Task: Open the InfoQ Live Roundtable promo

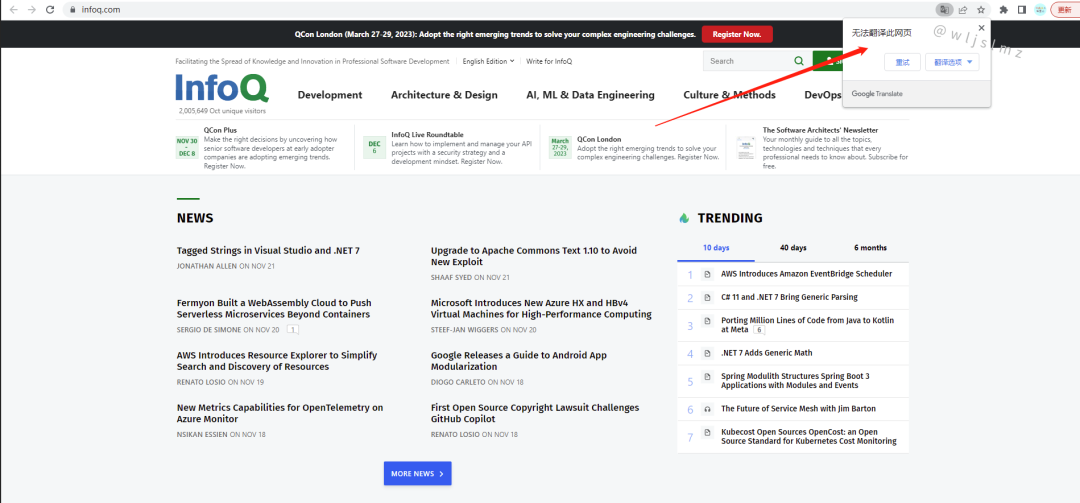Action: [427, 134]
